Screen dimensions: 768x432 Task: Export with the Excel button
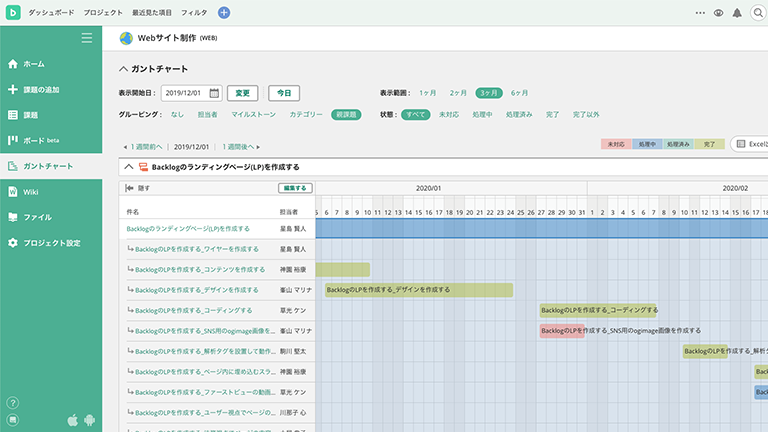(x=751, y=144)
